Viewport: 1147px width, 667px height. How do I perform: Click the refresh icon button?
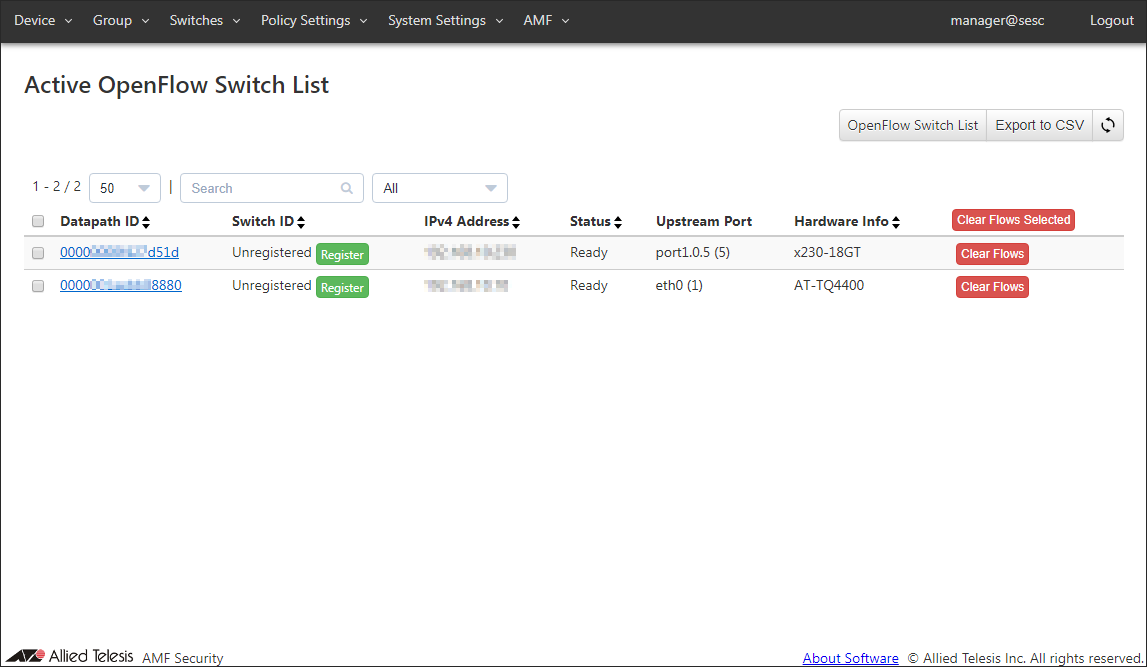(x=1108, y=126)
